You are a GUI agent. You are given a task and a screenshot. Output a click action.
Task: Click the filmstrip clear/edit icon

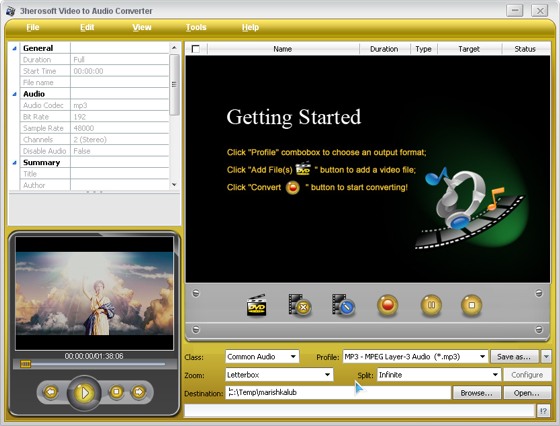(x=343, y=305)
